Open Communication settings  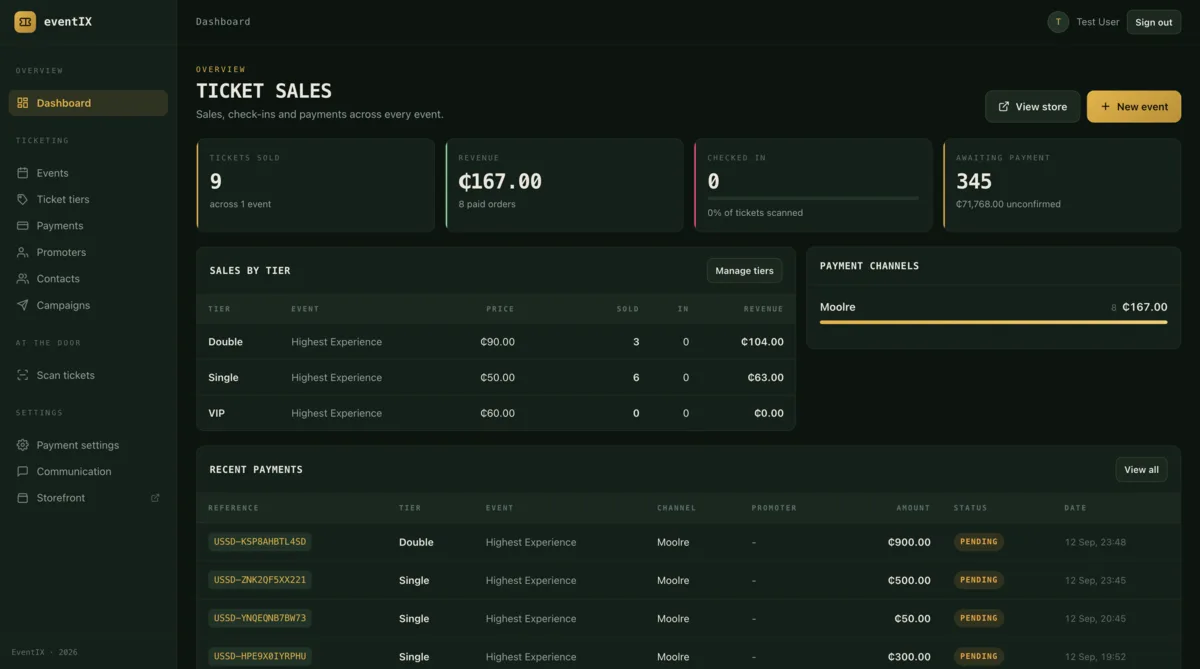[88, 471]
